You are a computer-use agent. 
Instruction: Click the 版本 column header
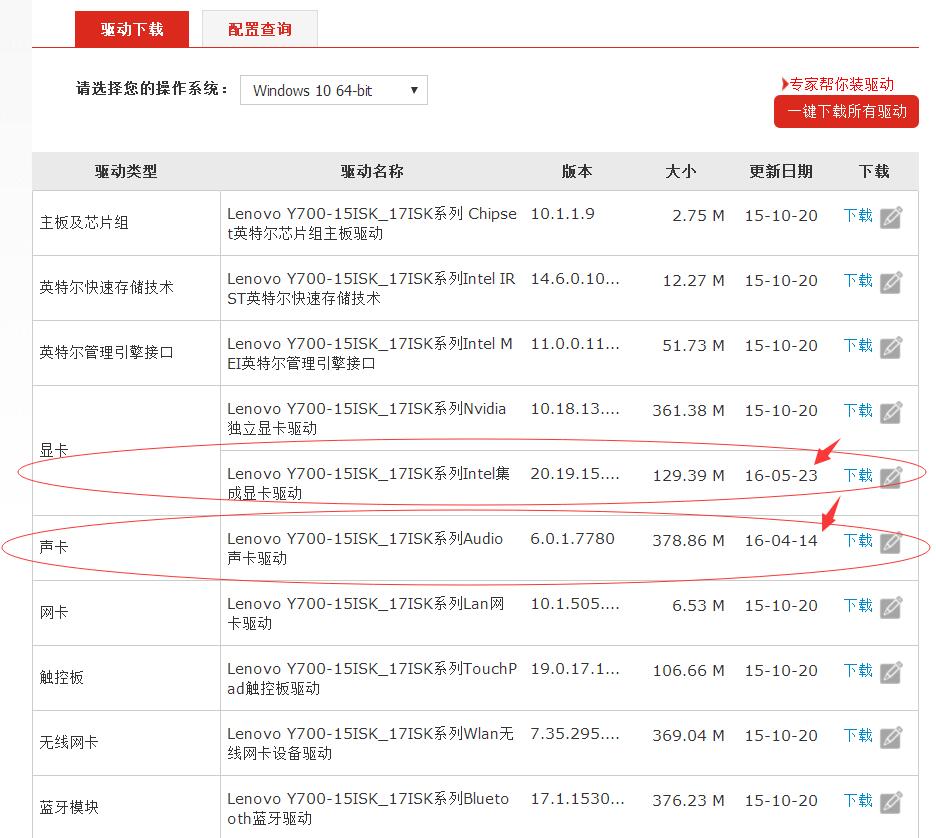[x=577, y=172]
